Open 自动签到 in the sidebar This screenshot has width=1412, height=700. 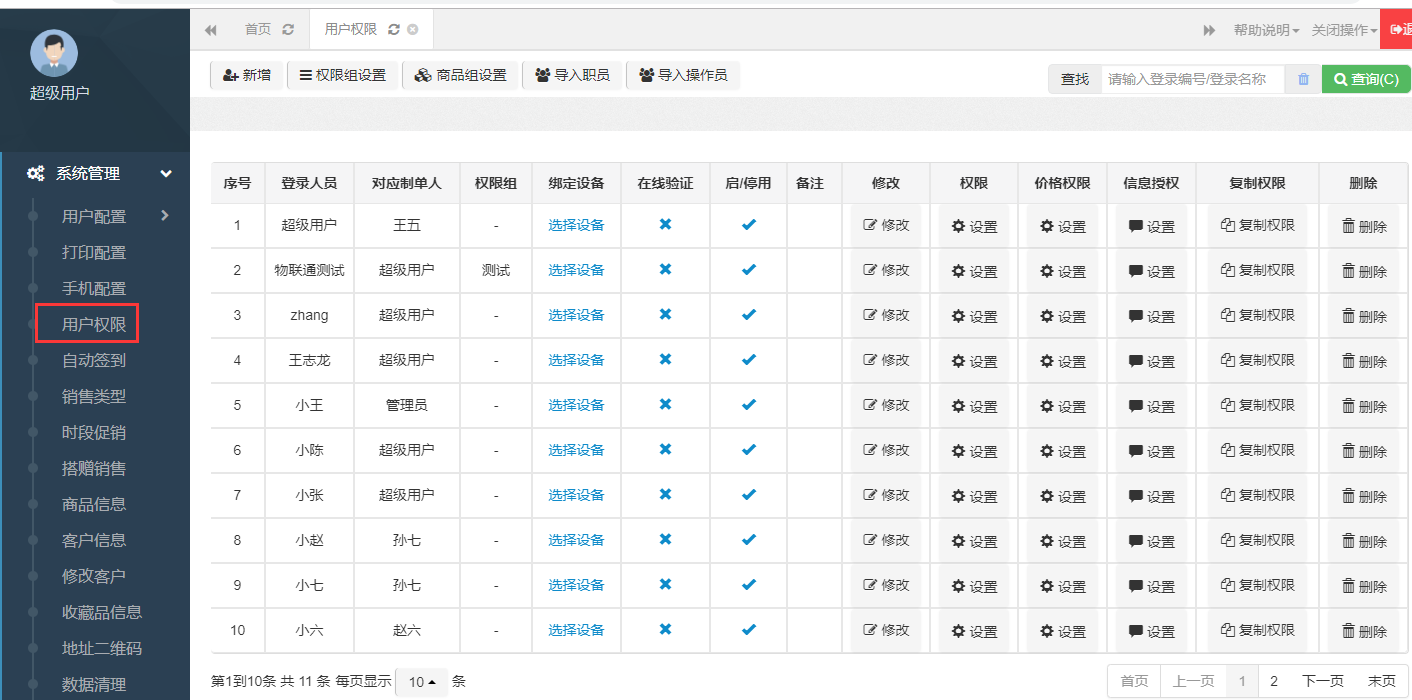(x=94, y=360)
